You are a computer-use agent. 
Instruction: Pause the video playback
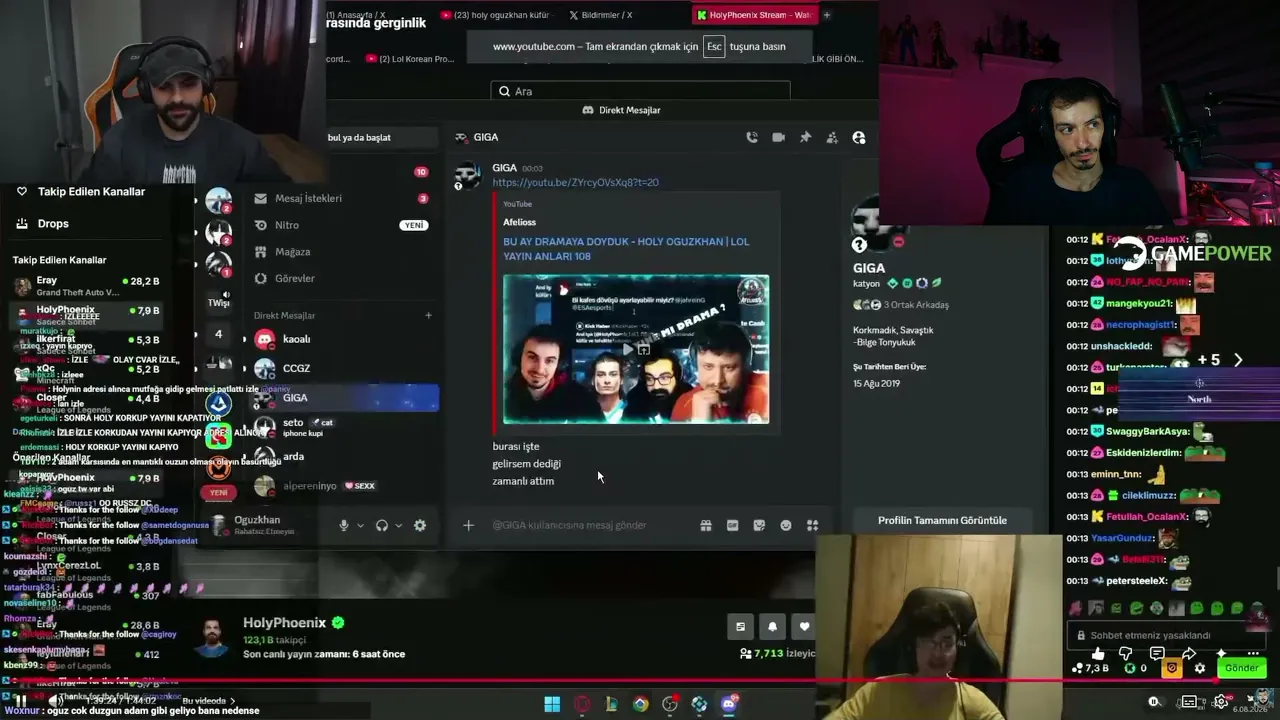click(20, 700)
